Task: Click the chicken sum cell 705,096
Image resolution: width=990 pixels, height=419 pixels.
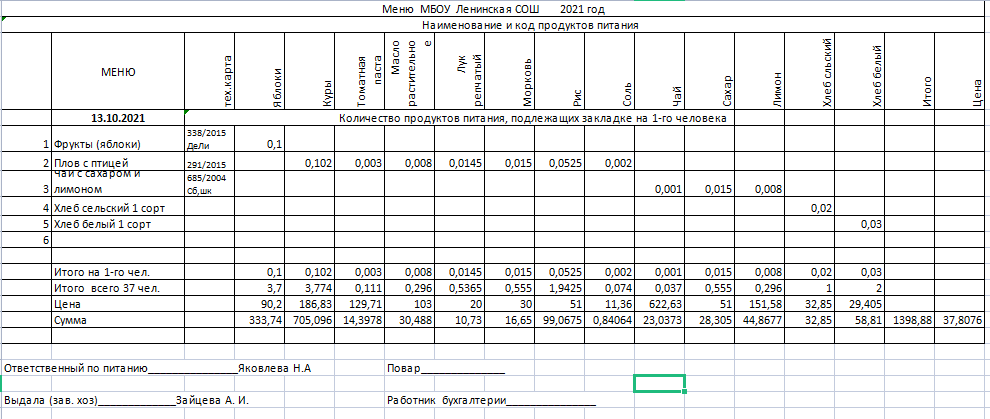Action: [x=312, y=318]
